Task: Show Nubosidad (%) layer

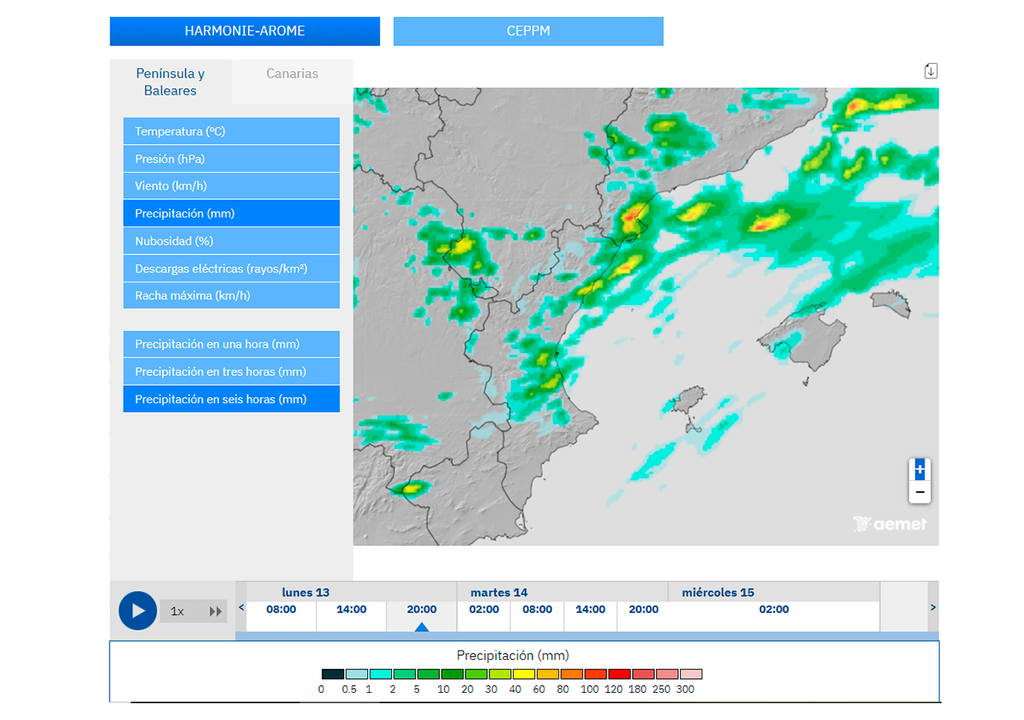Action: 231,241
